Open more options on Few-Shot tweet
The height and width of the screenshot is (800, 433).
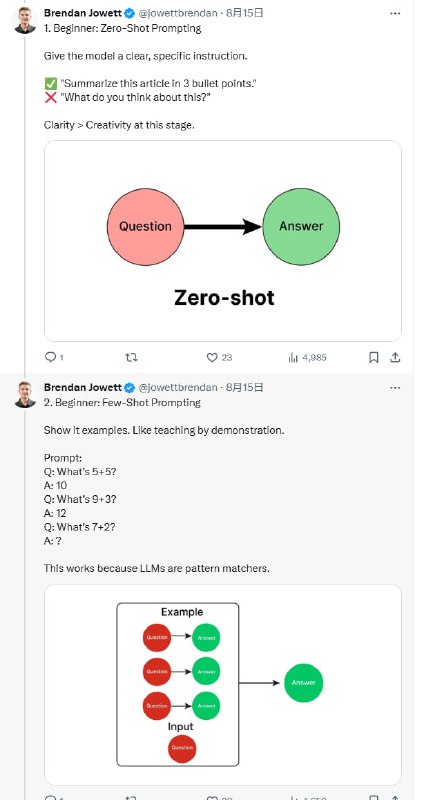395,388
